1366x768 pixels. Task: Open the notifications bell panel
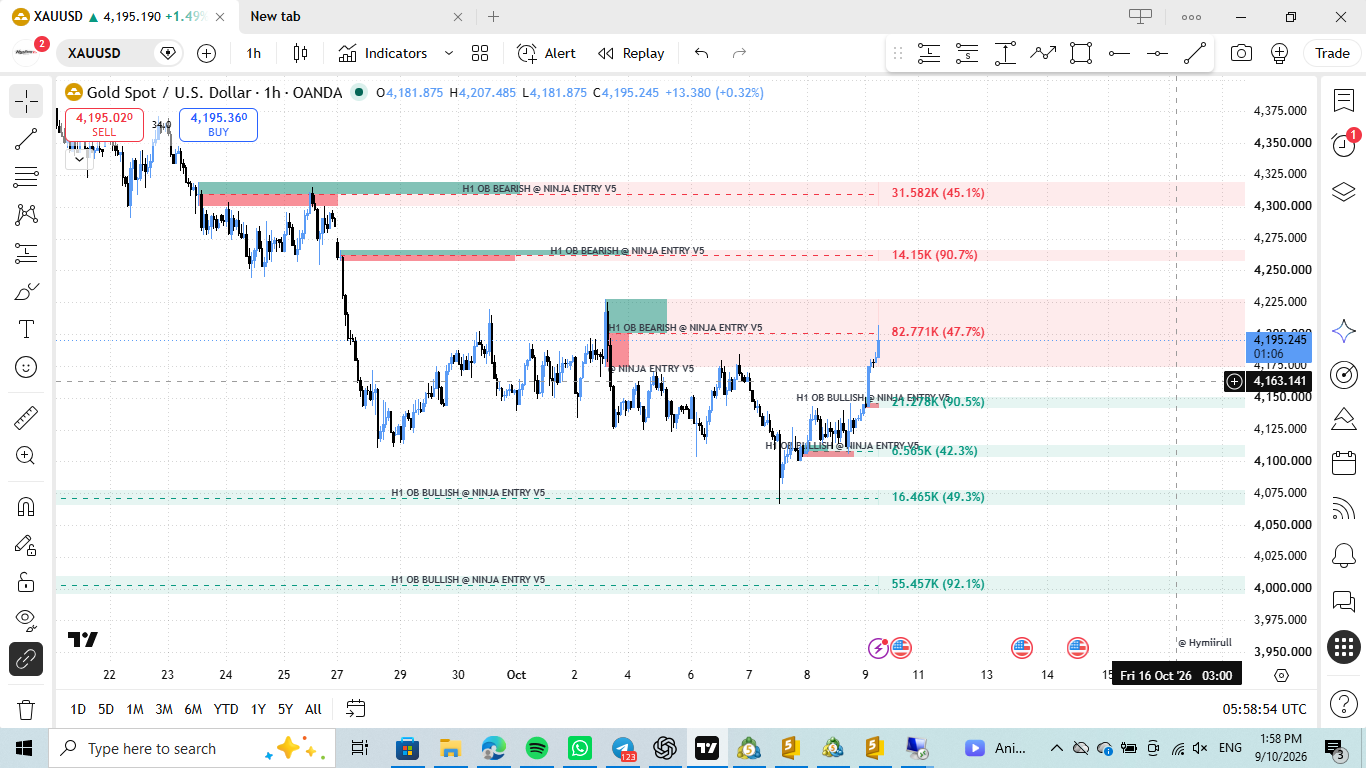point(1343,555)
